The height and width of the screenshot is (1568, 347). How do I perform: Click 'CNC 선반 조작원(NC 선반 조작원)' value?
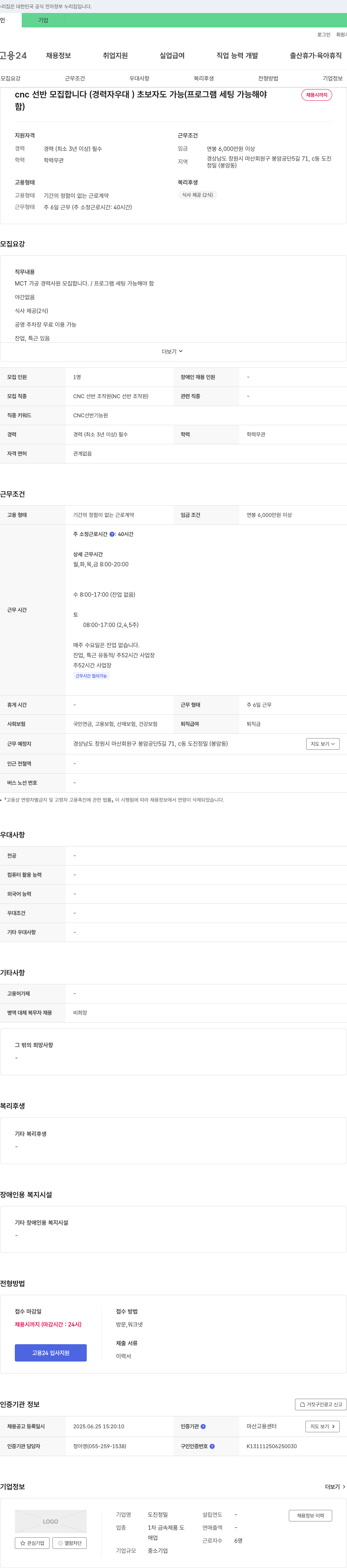point(110,396)
